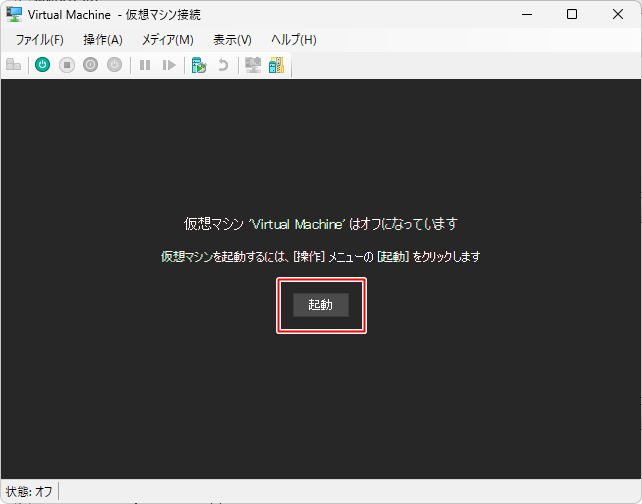Screen dimensions: 642x504
Task: Open the ファイル(F) menu
Action: coord(39,39)
